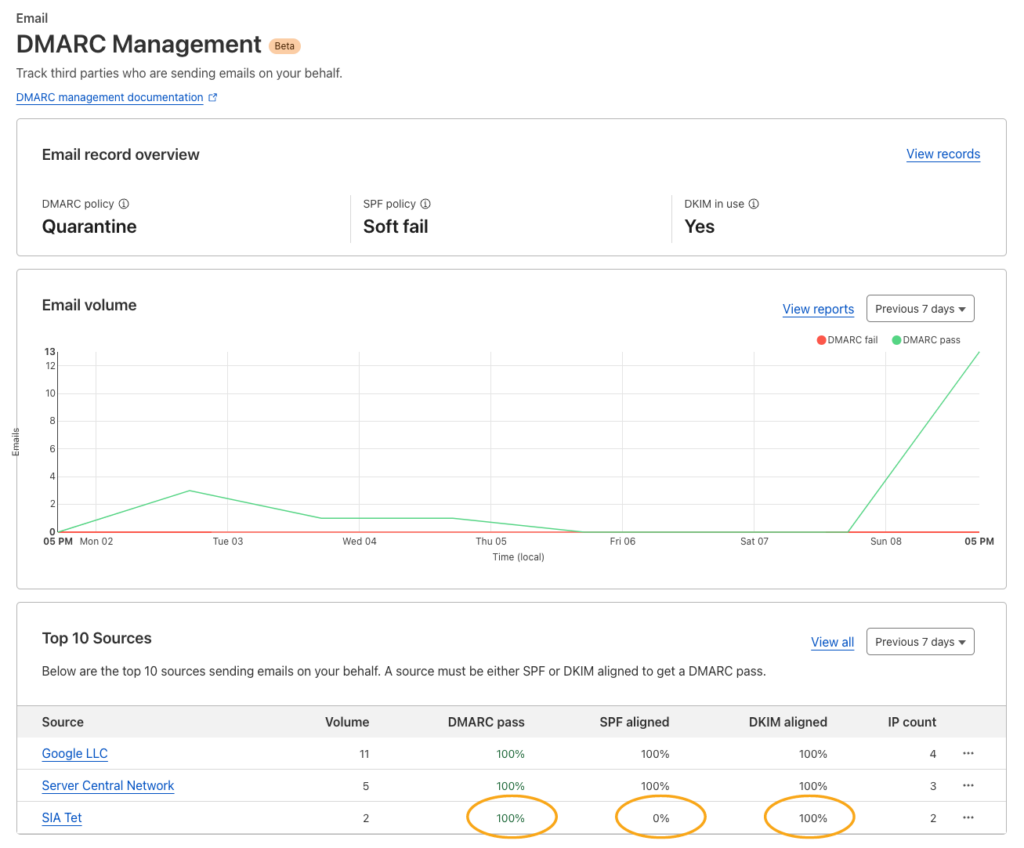Click the external-link icon beside documentation link
The width and height of the screenshot is (1024, 848).
211,97
